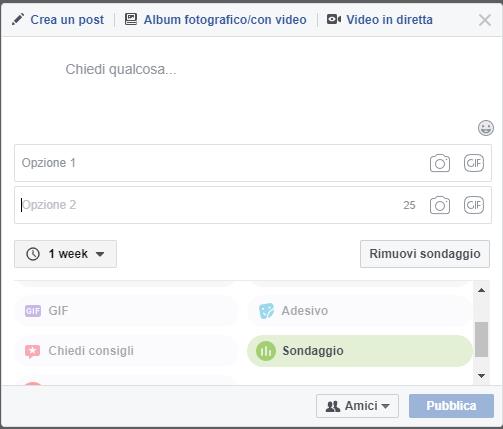Screen dimensions: 503x429
Task: Switch to Video in diretta tab
Action: [x=380, y=20]
